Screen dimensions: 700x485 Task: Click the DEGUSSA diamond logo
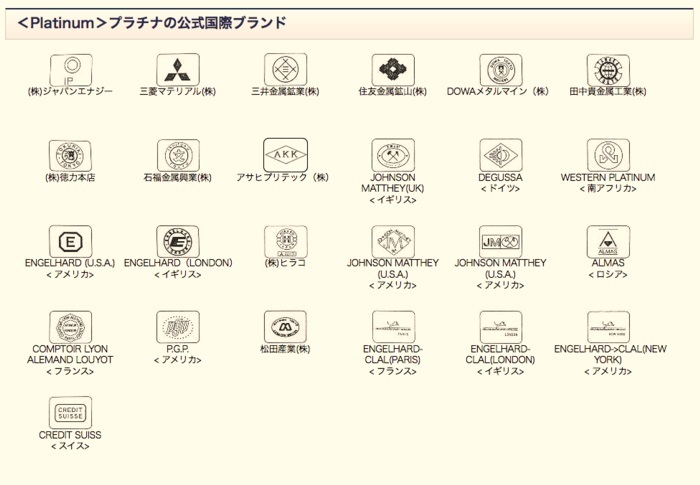[x=501, y=155]
